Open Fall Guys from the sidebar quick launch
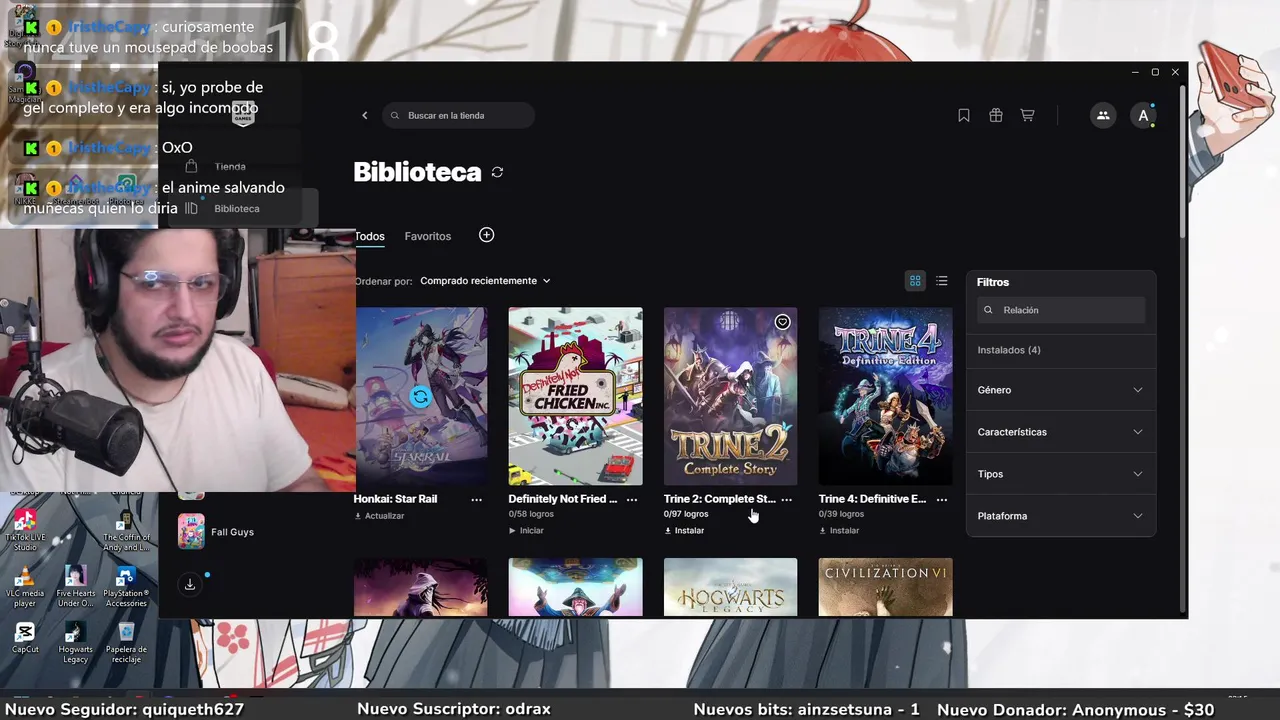The image size is (1280, 720). [x=216, y=532]
